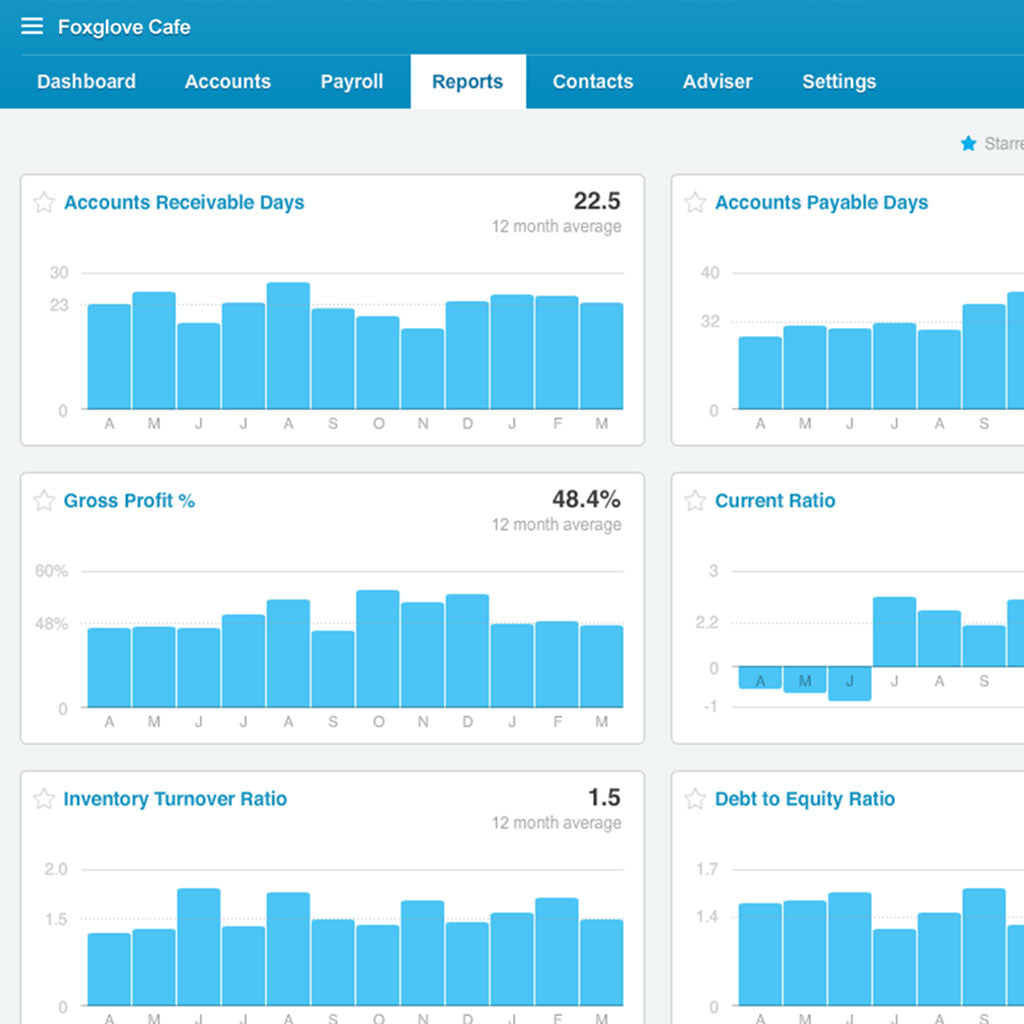1024x1024 pixels.
Task: Click the October bar in Gross Profit chart
Action: click(x=378, y=650)
